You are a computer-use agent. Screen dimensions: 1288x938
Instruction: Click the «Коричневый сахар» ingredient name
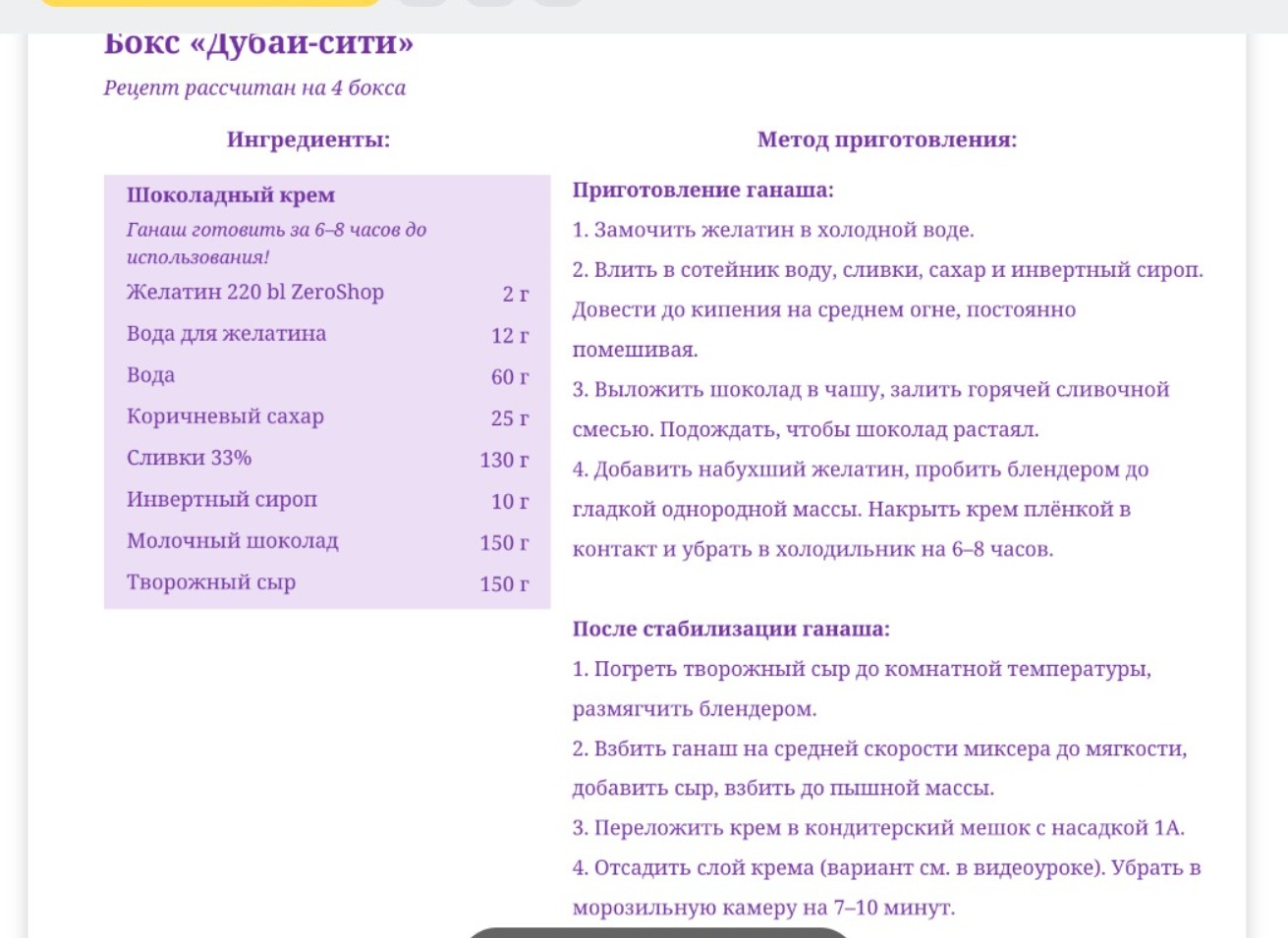[x=225, y=416]
